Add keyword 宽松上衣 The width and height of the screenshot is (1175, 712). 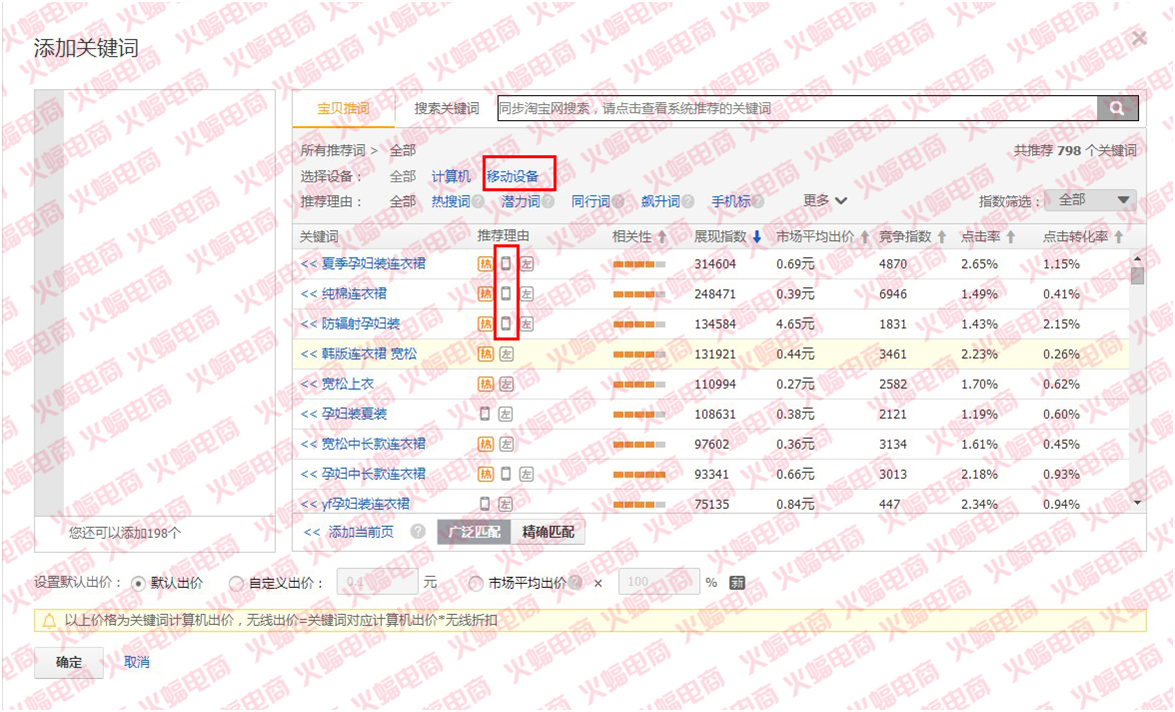coord(337,384)
